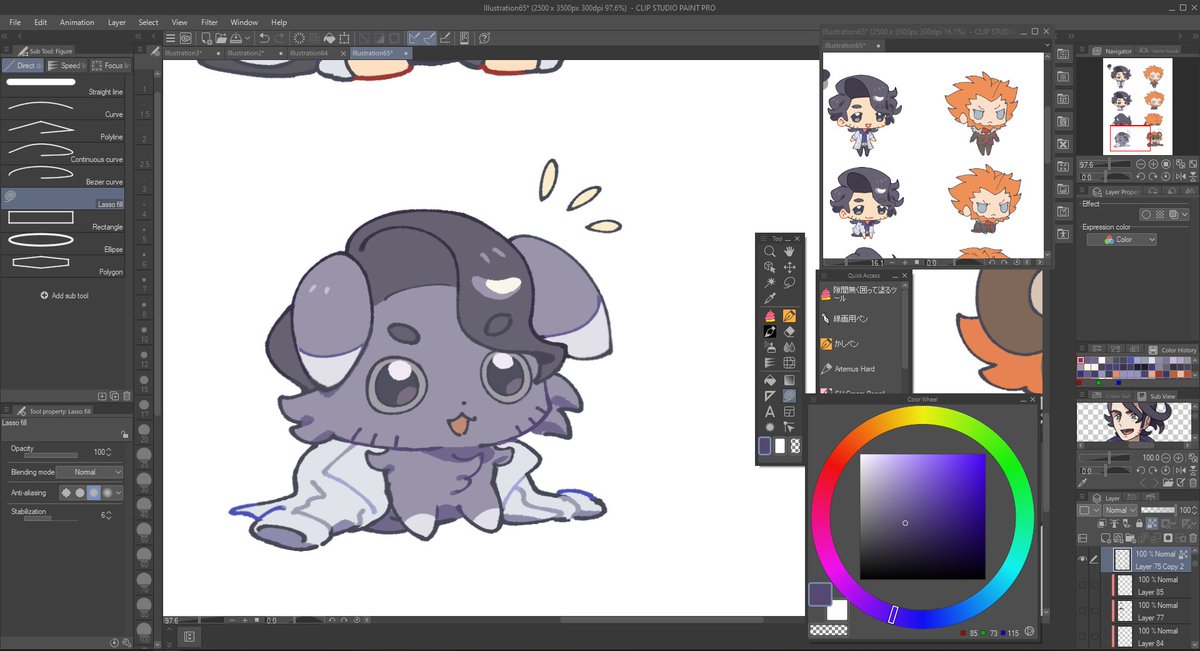Open the Filter menu

tap(209, 22)
